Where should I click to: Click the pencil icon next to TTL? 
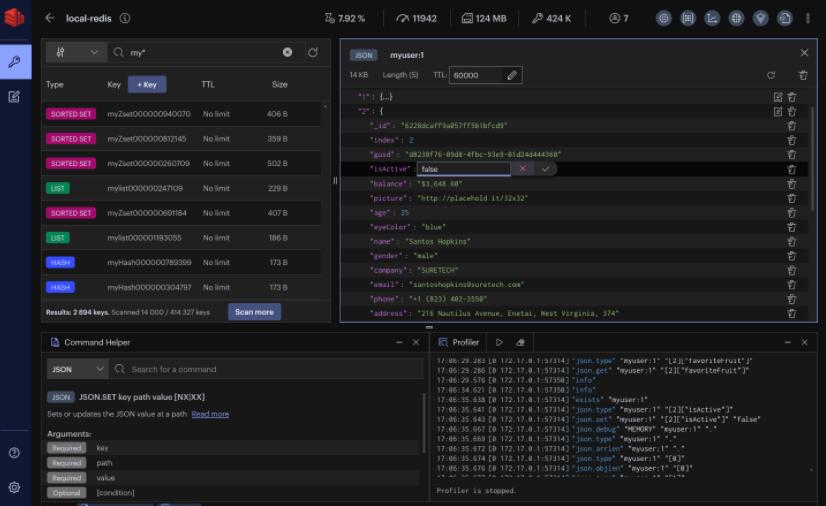click(x=512, y=75)
